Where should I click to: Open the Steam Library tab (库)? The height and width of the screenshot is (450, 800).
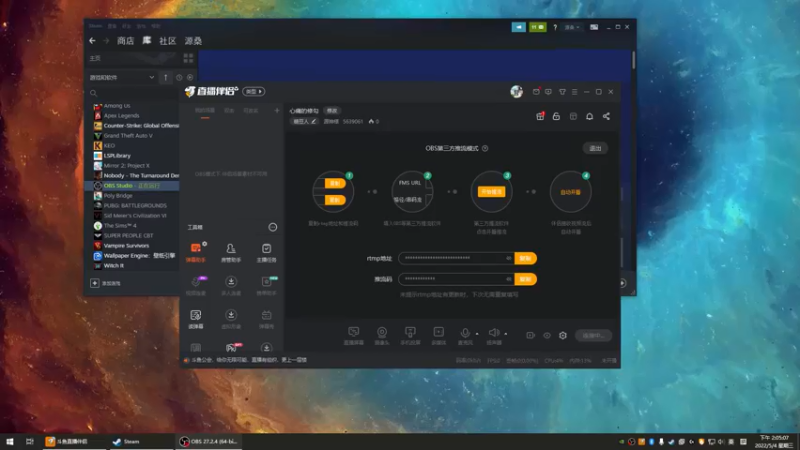point(146,41)
